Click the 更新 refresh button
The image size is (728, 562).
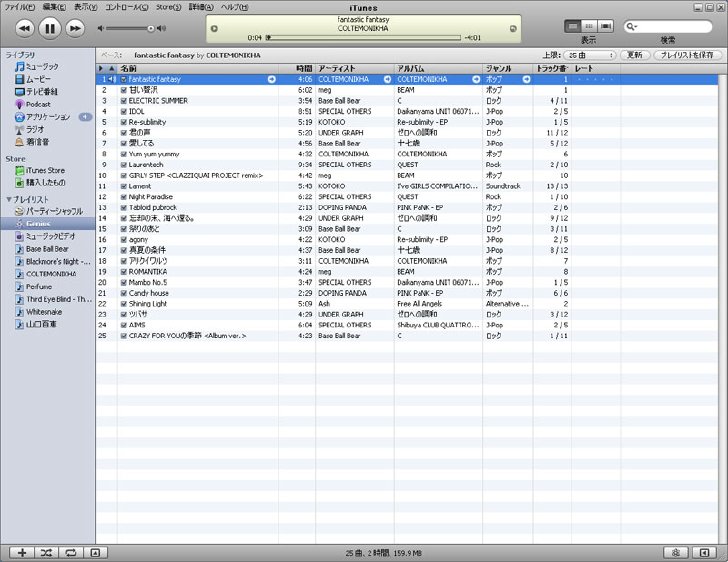[x=635, y=55]
